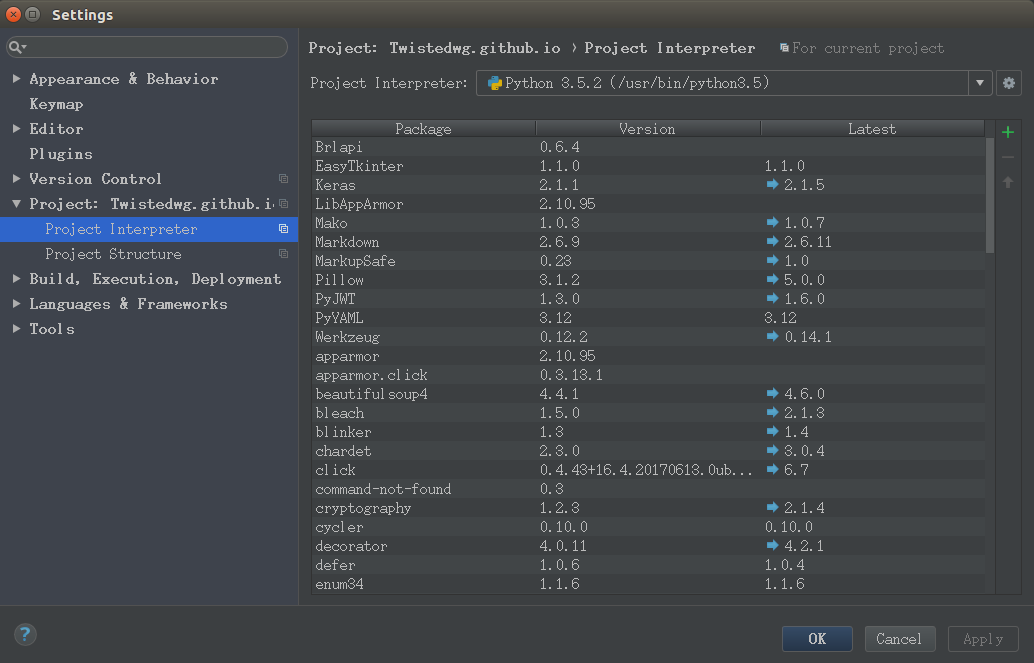1034x663 pixels.
Task: Click the copy icon beside Version Control
Action: tap(284, 179)
